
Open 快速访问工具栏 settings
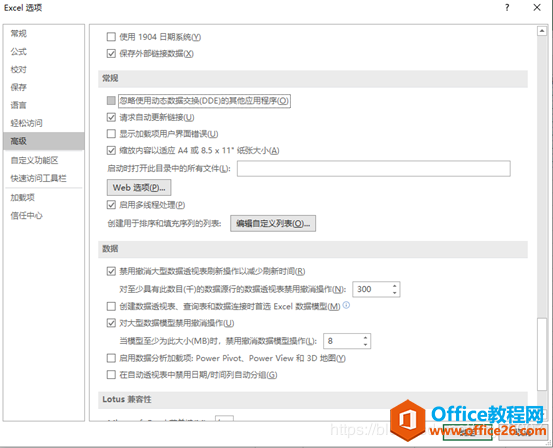44,178
